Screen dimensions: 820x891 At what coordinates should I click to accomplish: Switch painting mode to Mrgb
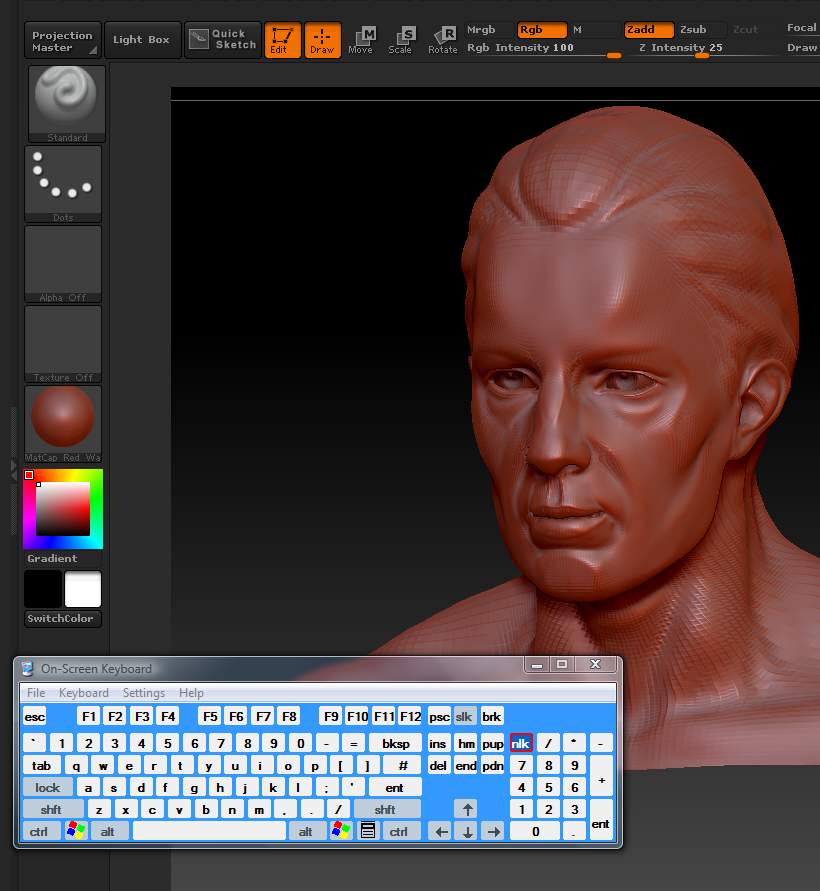[x=479, y=29]
